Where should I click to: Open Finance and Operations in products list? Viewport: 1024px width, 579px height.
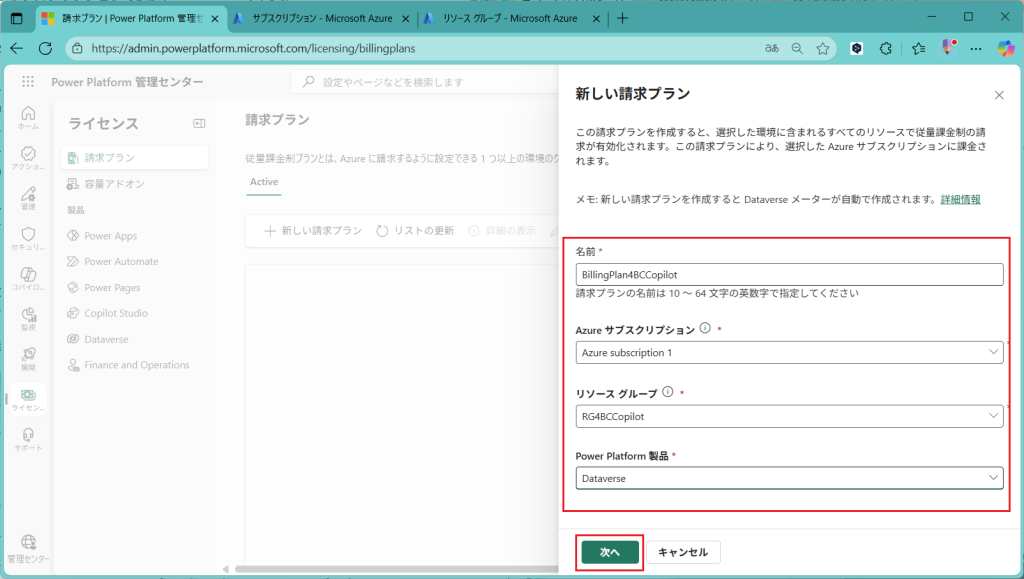pos(135,365)
